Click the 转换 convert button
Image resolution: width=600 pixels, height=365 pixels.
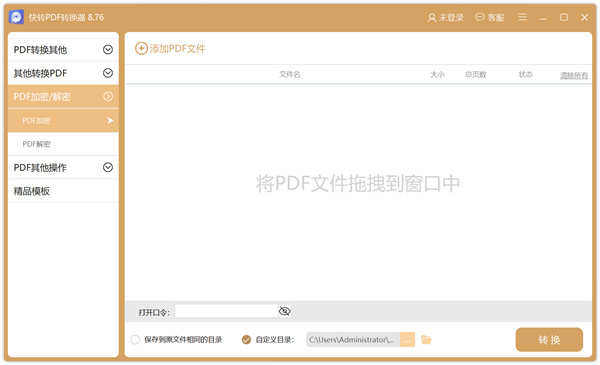549,340
